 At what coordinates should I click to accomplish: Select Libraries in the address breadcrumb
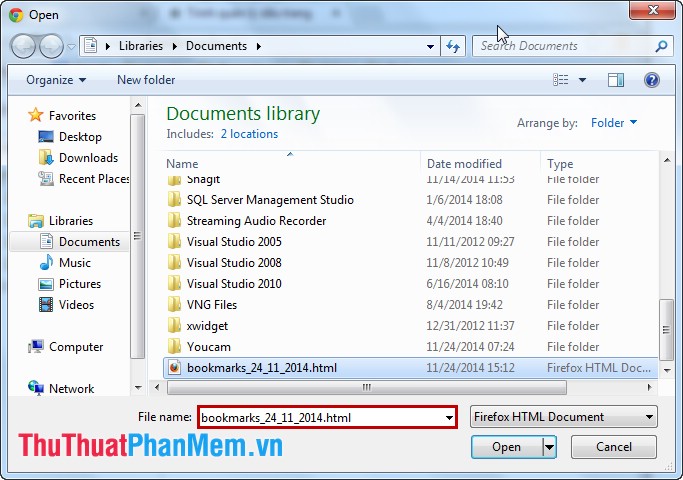140,46
